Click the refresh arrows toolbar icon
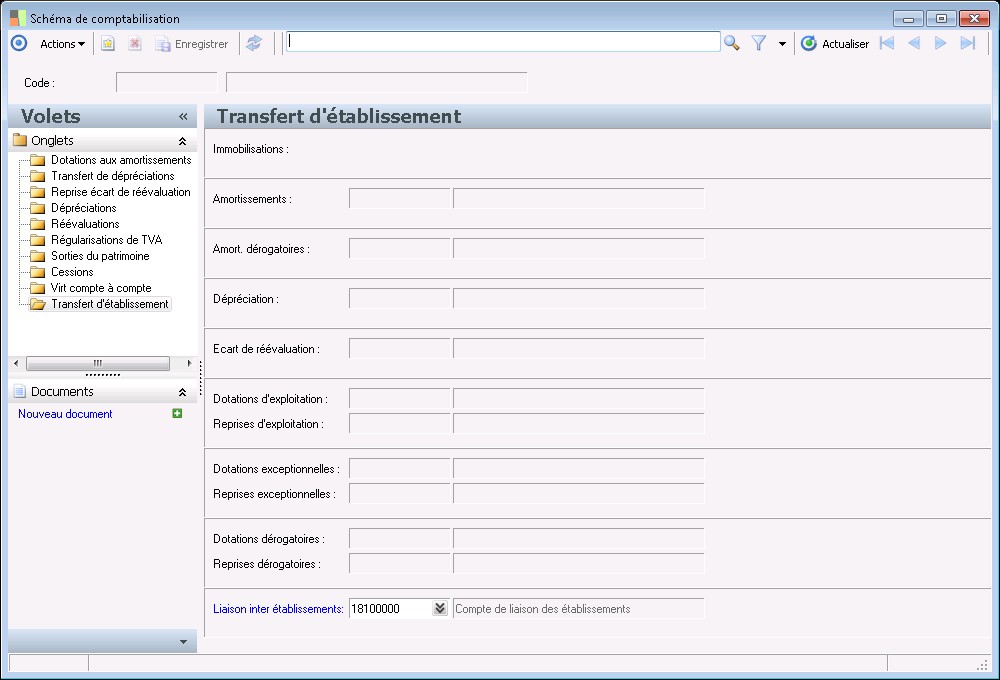1000x680 pixels. [254, 43]
